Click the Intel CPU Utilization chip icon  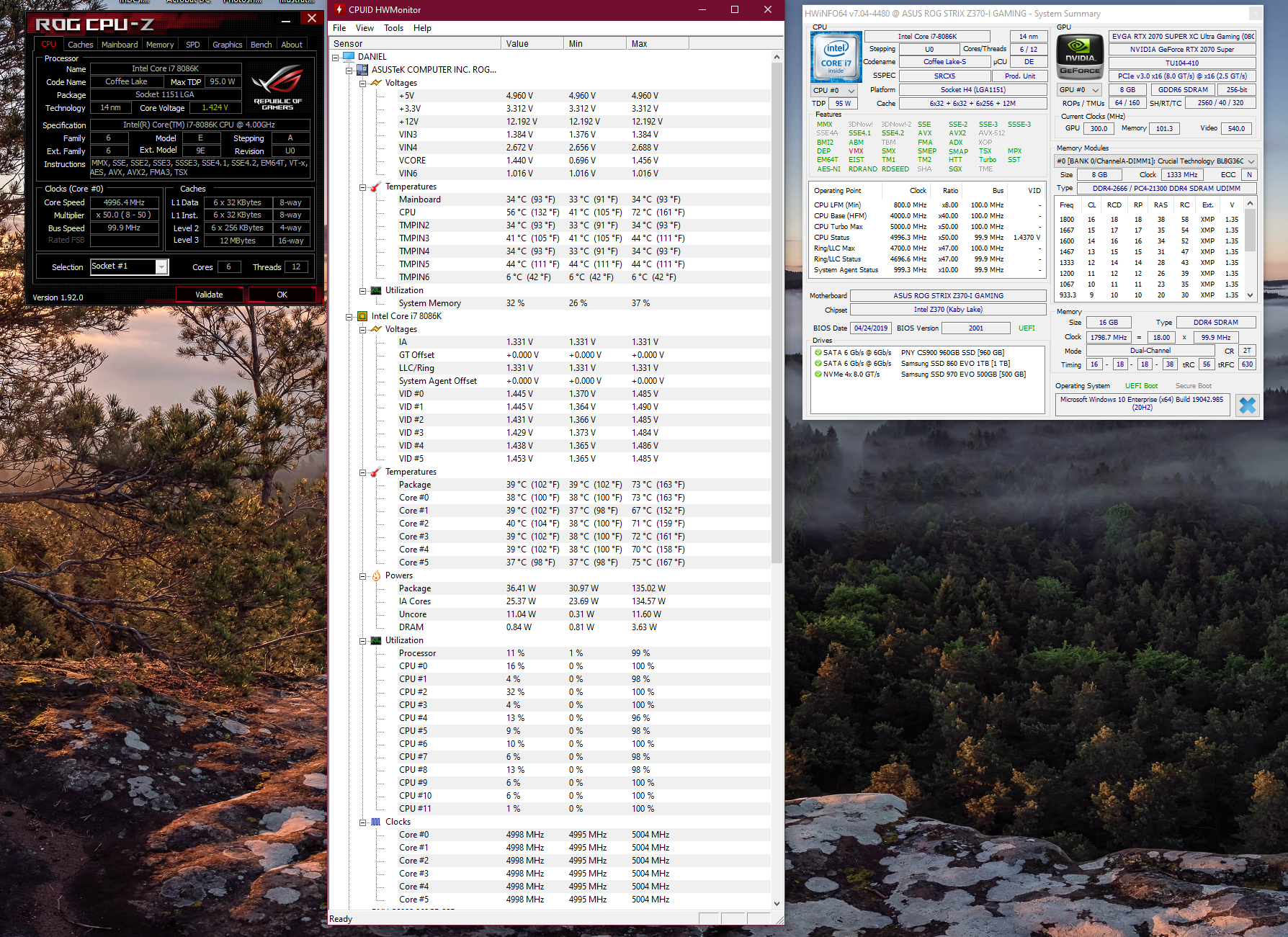[x=376, y=640]
